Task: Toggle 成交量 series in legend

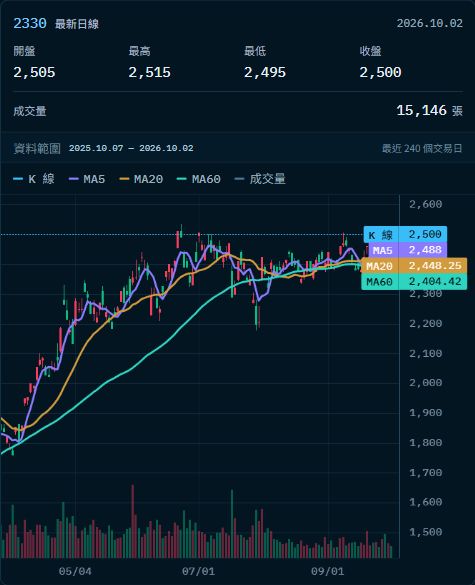Action: (x=260, y=179)
